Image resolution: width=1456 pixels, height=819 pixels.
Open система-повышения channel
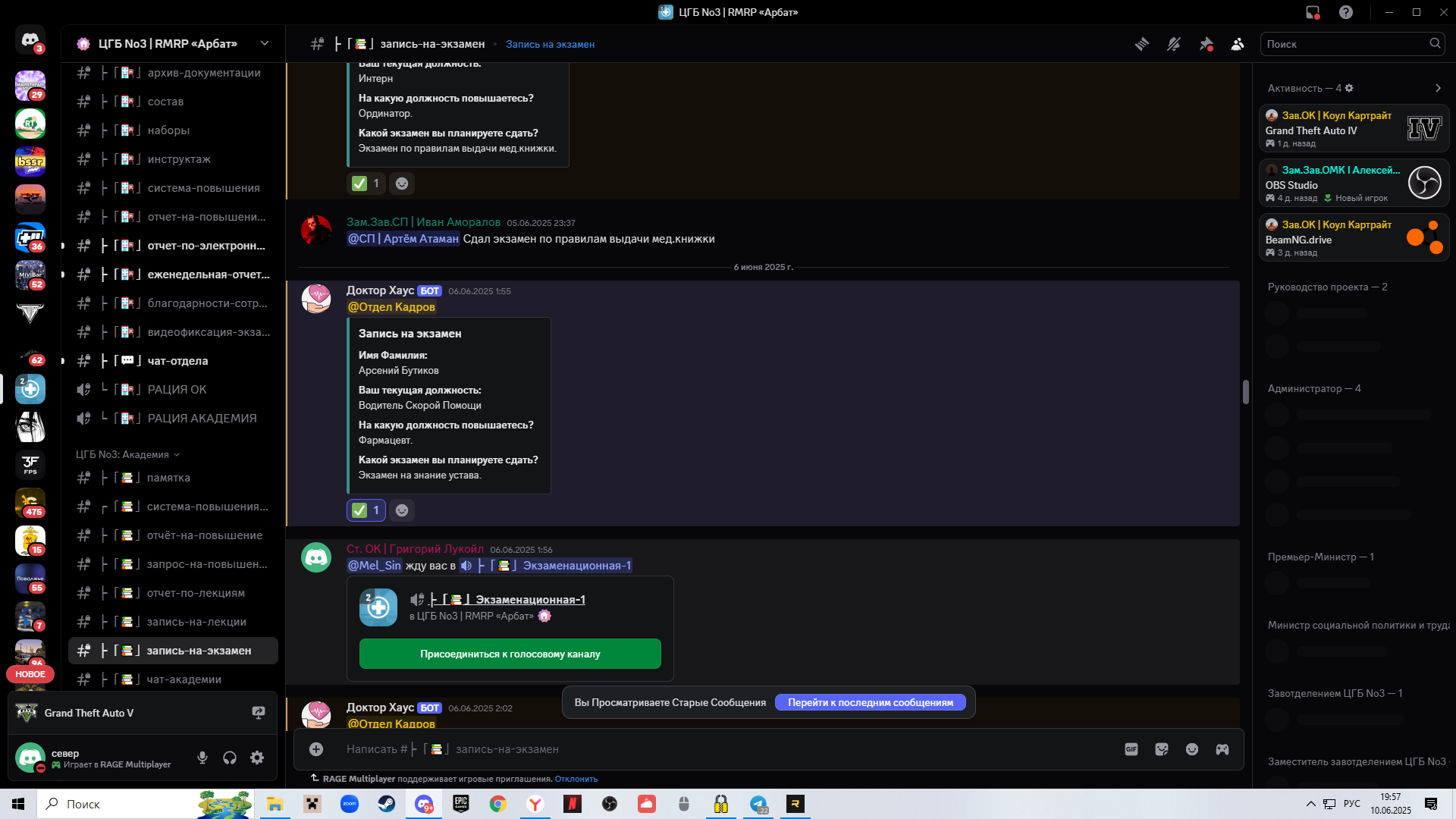(173, 188)
